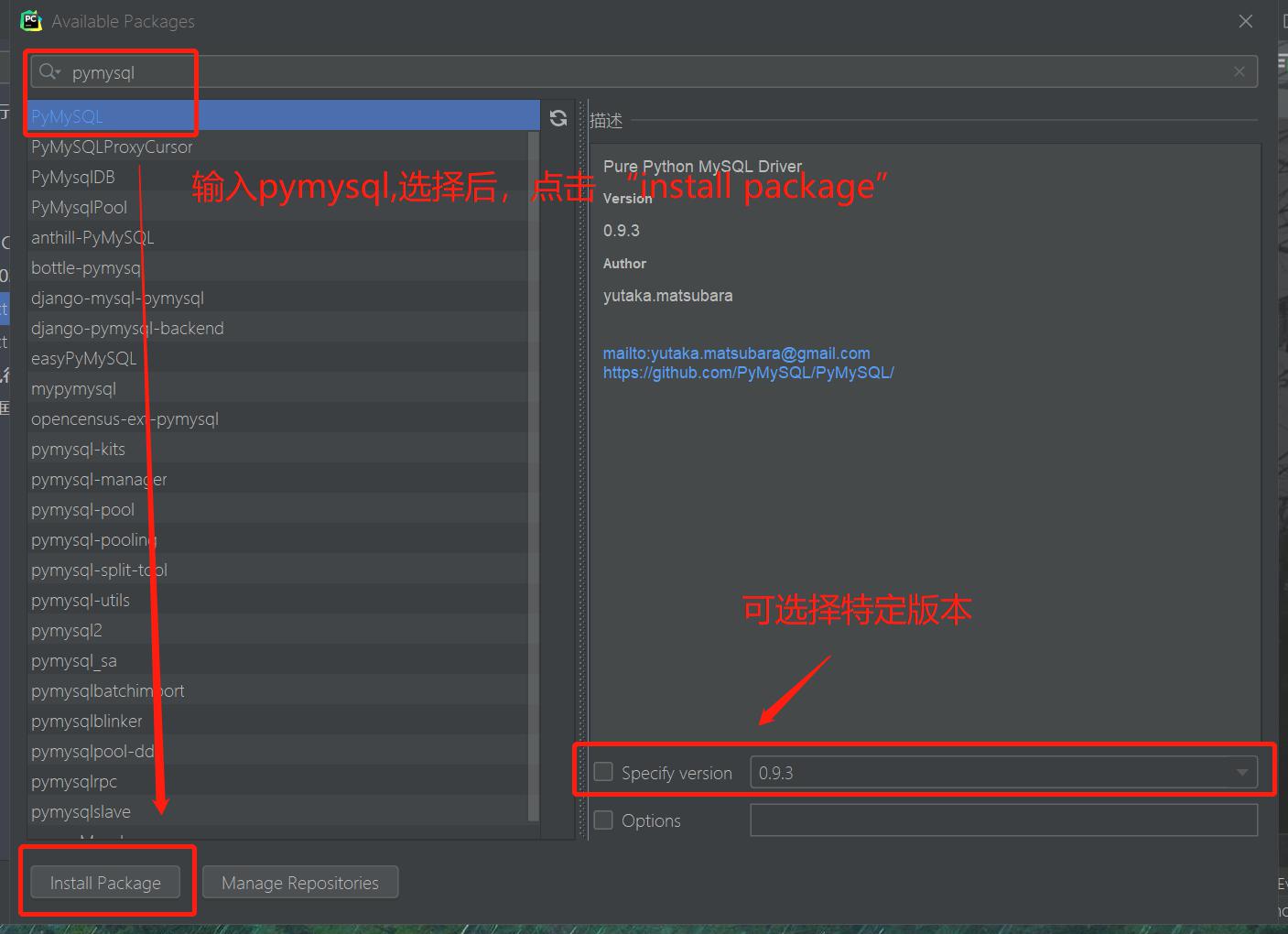Enable the Specify version checkbox

point(603,772)
